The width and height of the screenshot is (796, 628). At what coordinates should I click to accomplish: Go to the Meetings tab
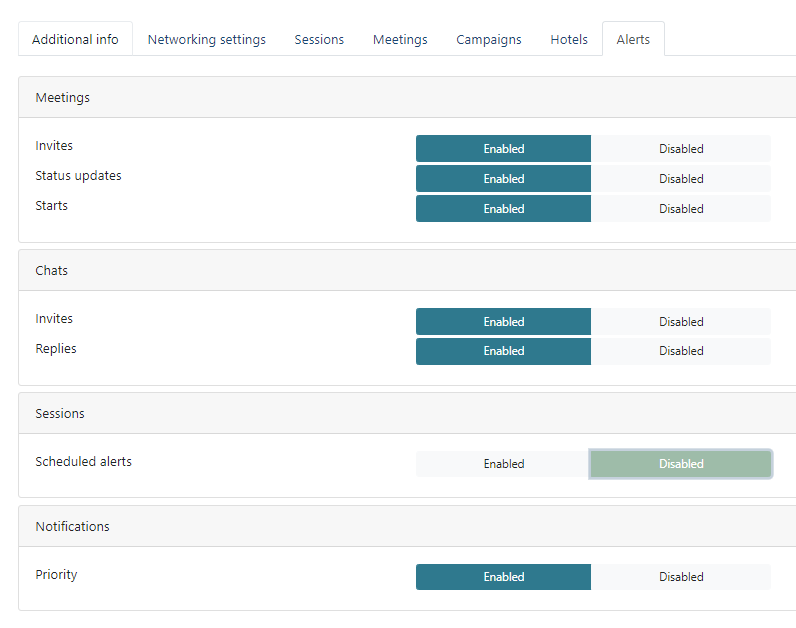pos(400,40)
